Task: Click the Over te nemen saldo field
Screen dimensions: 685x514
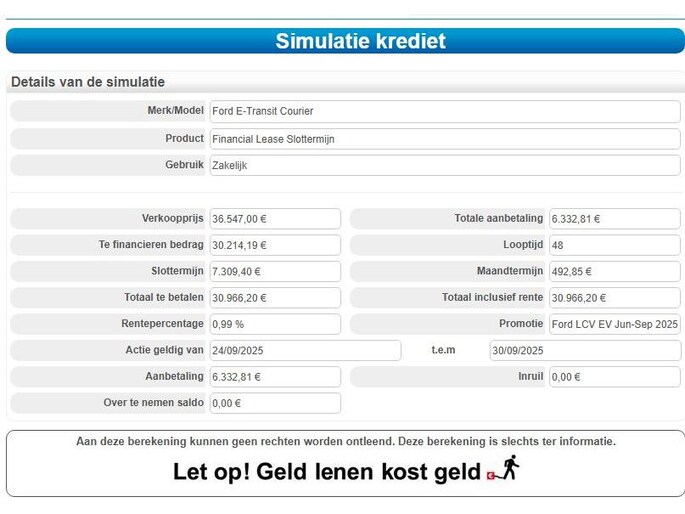Action: tap(274, 403)
